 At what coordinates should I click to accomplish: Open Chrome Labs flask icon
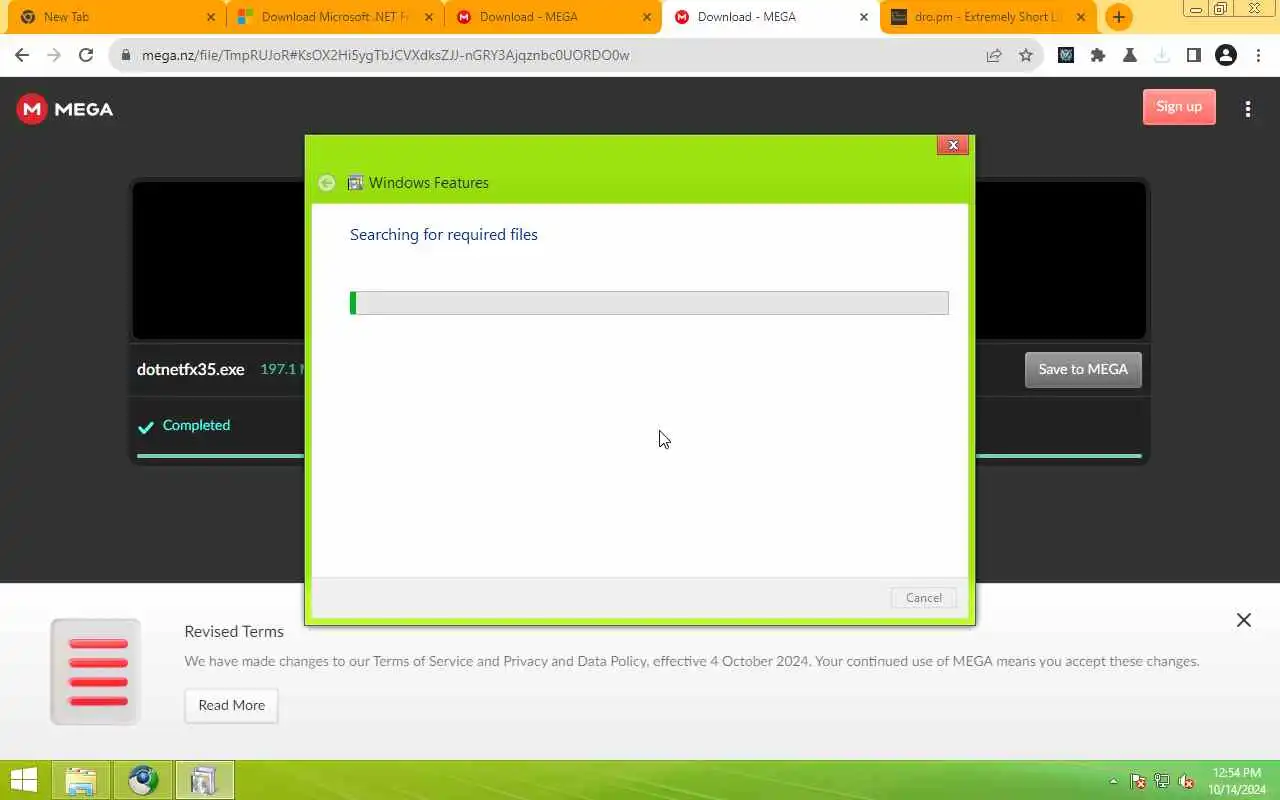tap(1130, 56)
